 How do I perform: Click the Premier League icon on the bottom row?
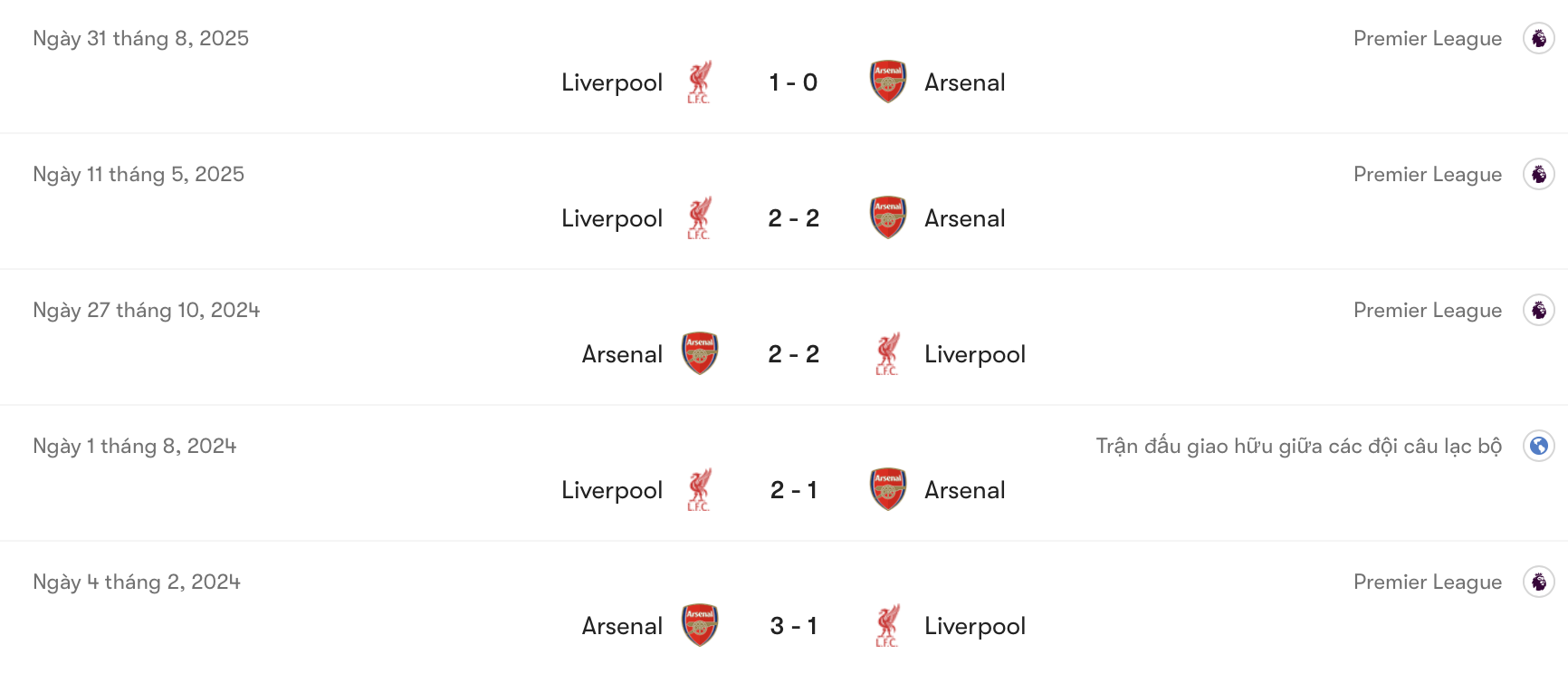[1539, 582]
